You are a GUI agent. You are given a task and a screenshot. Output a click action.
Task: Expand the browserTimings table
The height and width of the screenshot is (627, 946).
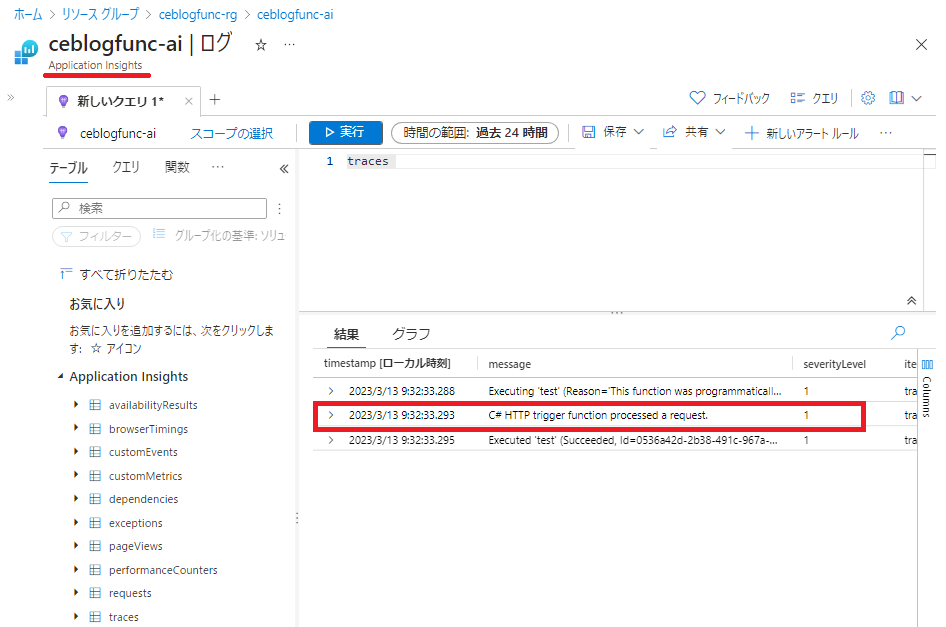(76, 428)
